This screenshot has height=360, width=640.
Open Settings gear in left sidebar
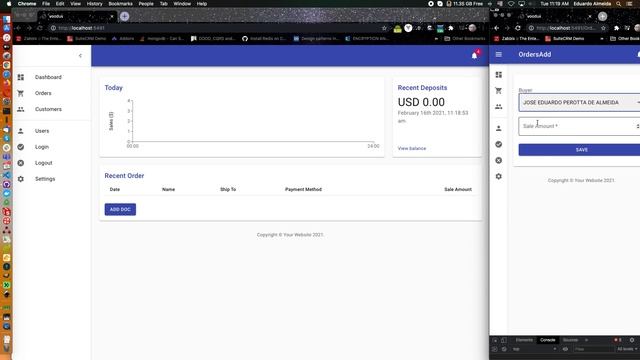click(21, 179)
